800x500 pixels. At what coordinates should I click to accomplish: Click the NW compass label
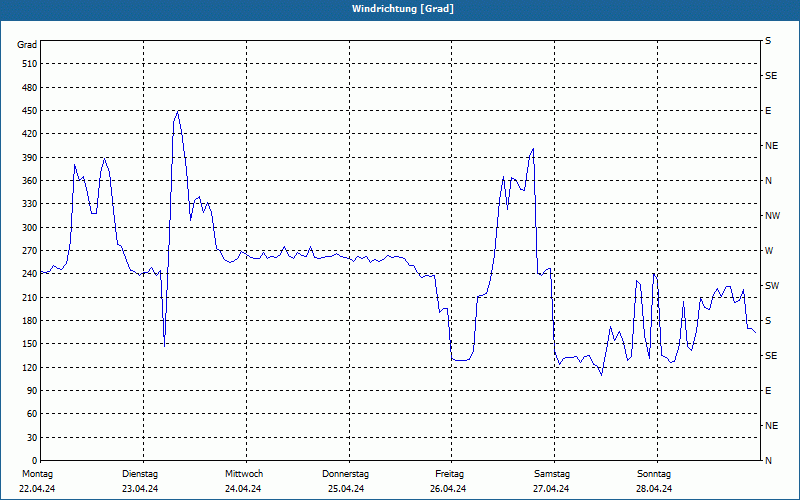point(772,216)
